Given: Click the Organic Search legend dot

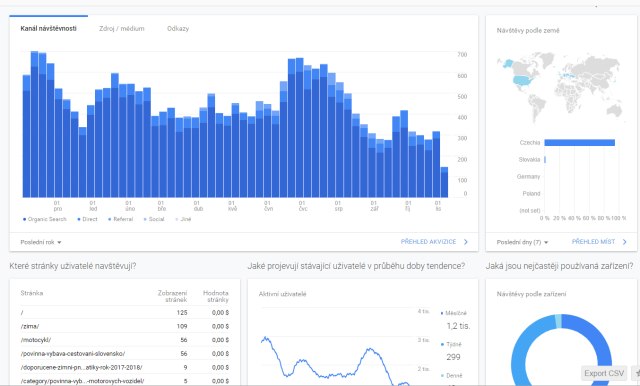Looking at the screenshot, I should 24,220.
